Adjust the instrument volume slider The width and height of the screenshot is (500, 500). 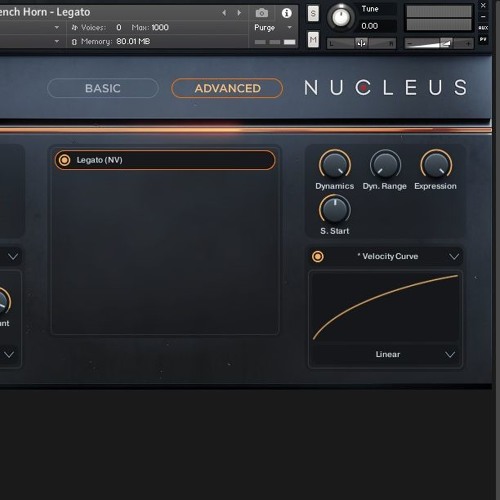click(439, 43)
